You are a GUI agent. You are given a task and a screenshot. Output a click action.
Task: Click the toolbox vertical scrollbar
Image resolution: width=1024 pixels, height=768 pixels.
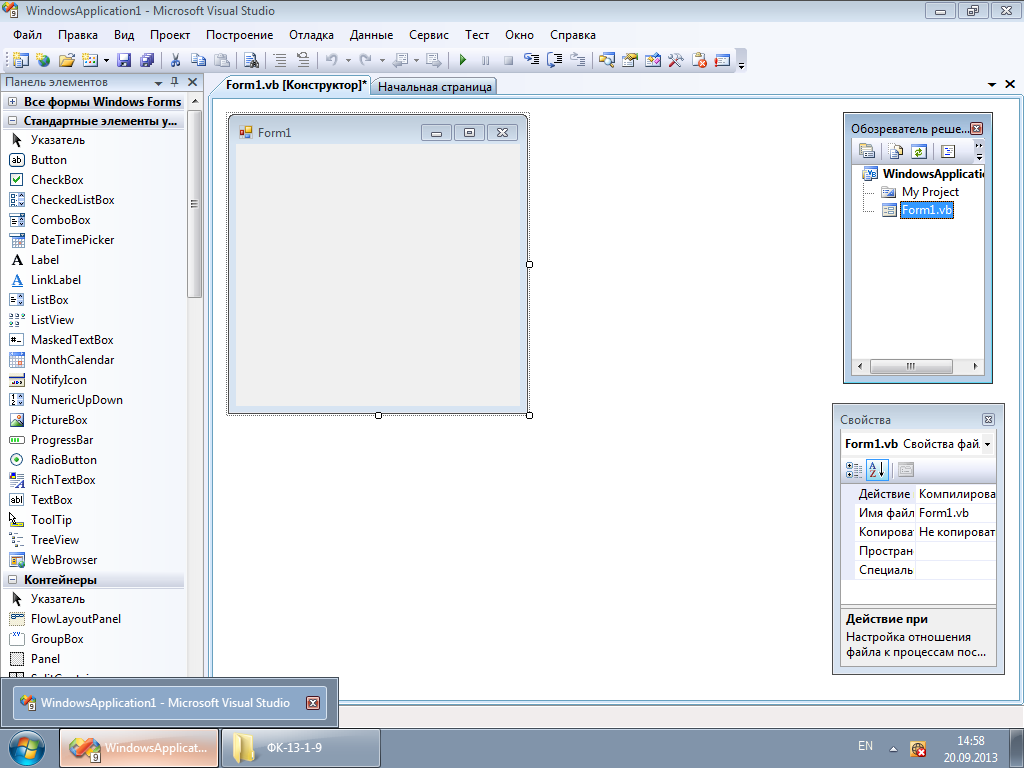click(x=195, y=204)
